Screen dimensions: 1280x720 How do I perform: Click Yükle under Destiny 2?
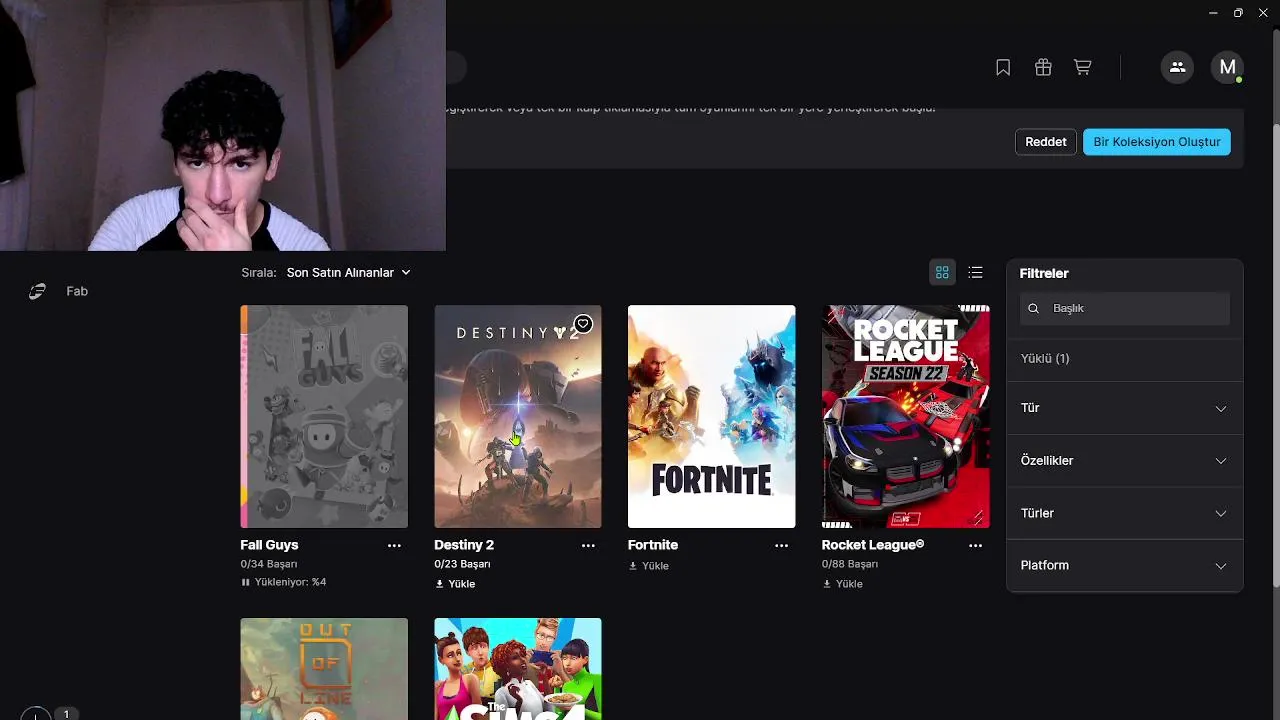click(461, 584)
